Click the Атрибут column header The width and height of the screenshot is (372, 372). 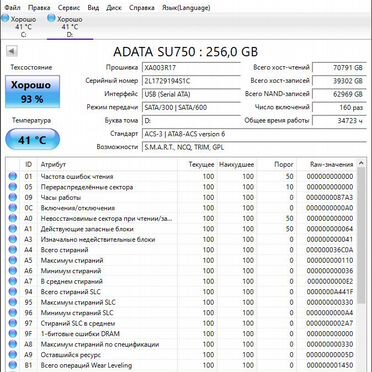click(107, 164)
